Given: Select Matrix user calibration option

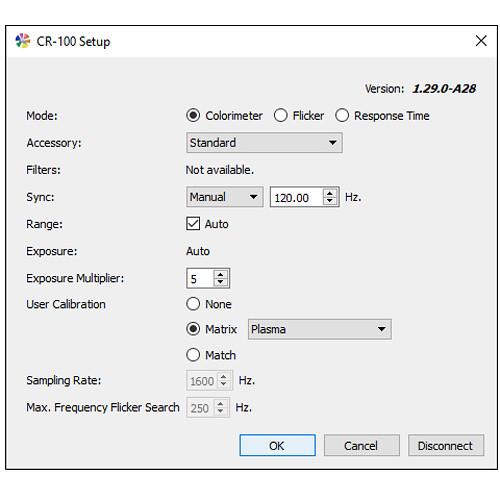Looking at the screenshot, I should pyautogui.click(x=193, y=329).
